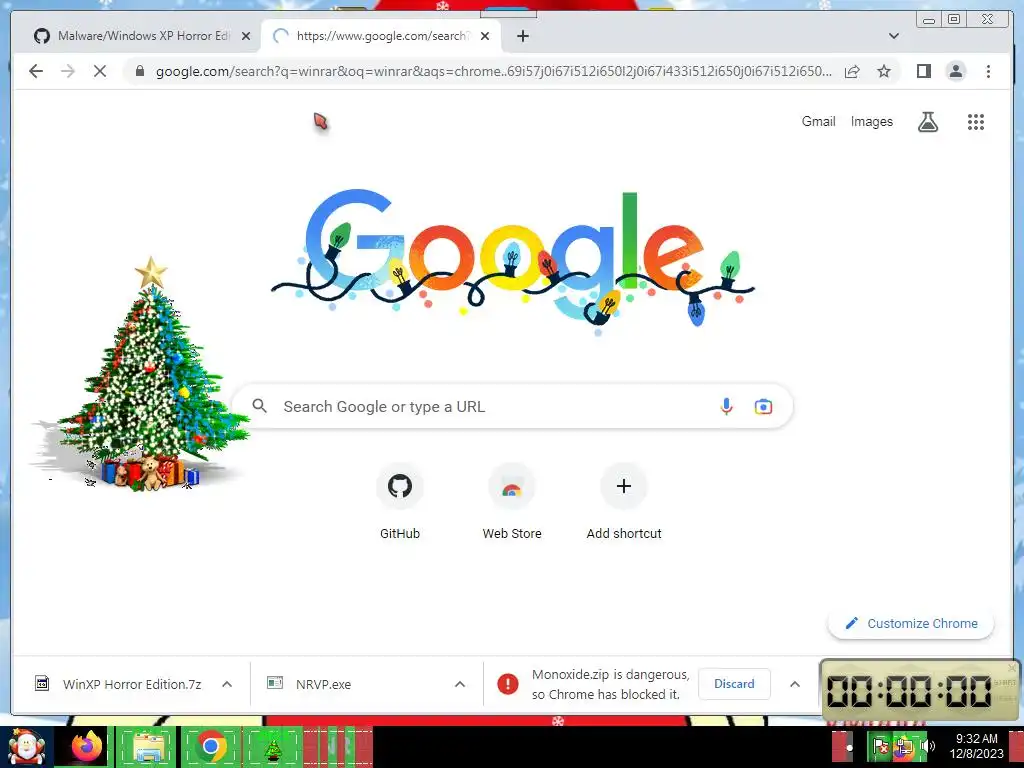
Task: Open the GitHub shortcut tile
Action: pyautogui.click(x=400, y=502)
